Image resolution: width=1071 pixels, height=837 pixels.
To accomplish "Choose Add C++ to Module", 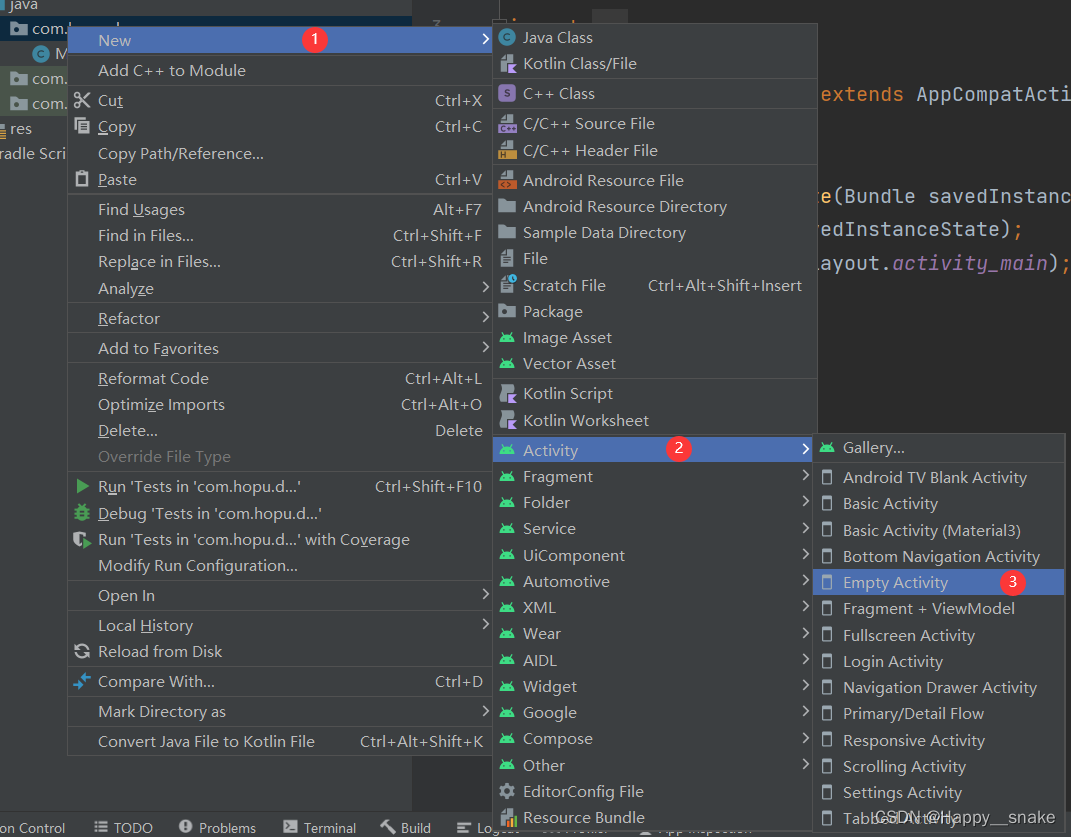I will (280, 70).
